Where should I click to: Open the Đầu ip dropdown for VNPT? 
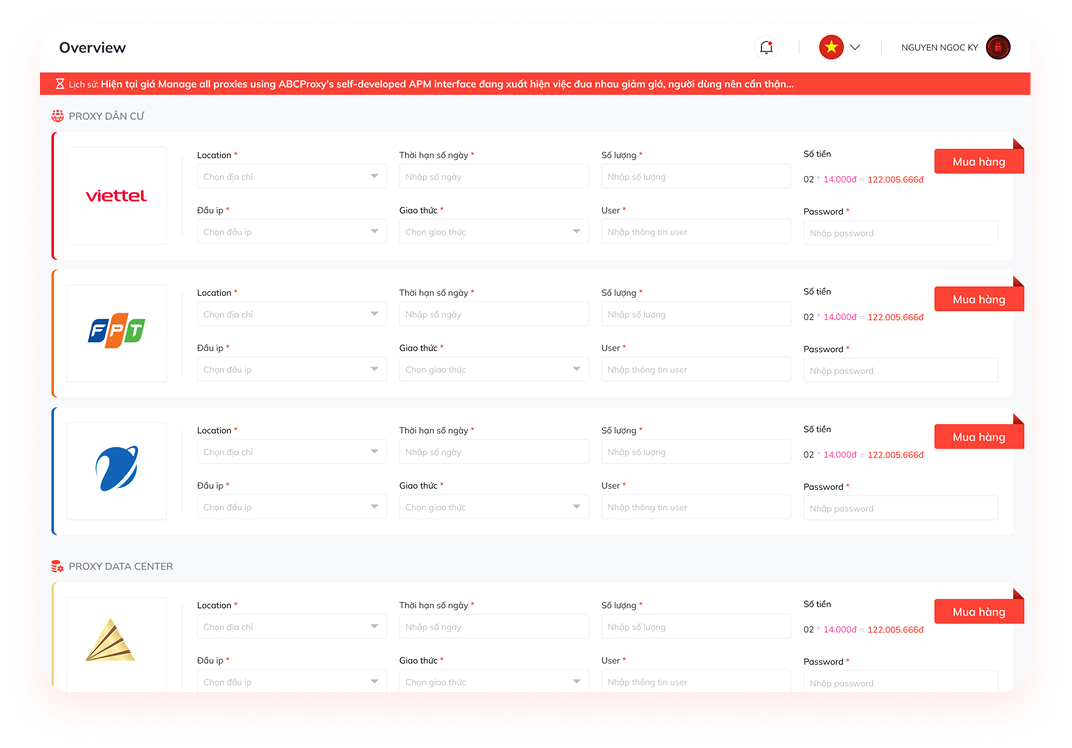(291, 506)
